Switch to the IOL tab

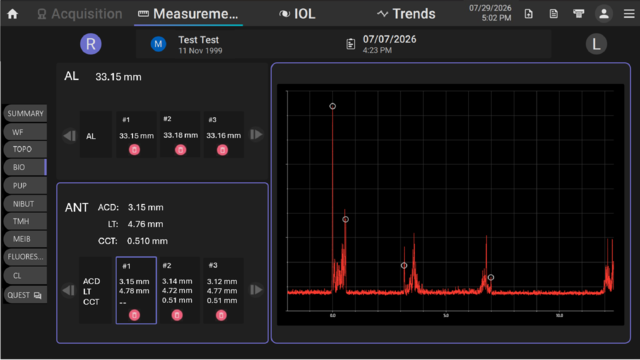point(297,14)
